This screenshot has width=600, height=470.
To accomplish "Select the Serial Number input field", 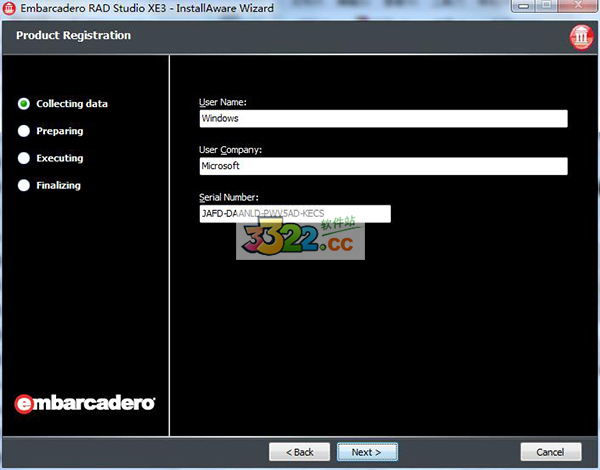I will click(x=295, y=214).
